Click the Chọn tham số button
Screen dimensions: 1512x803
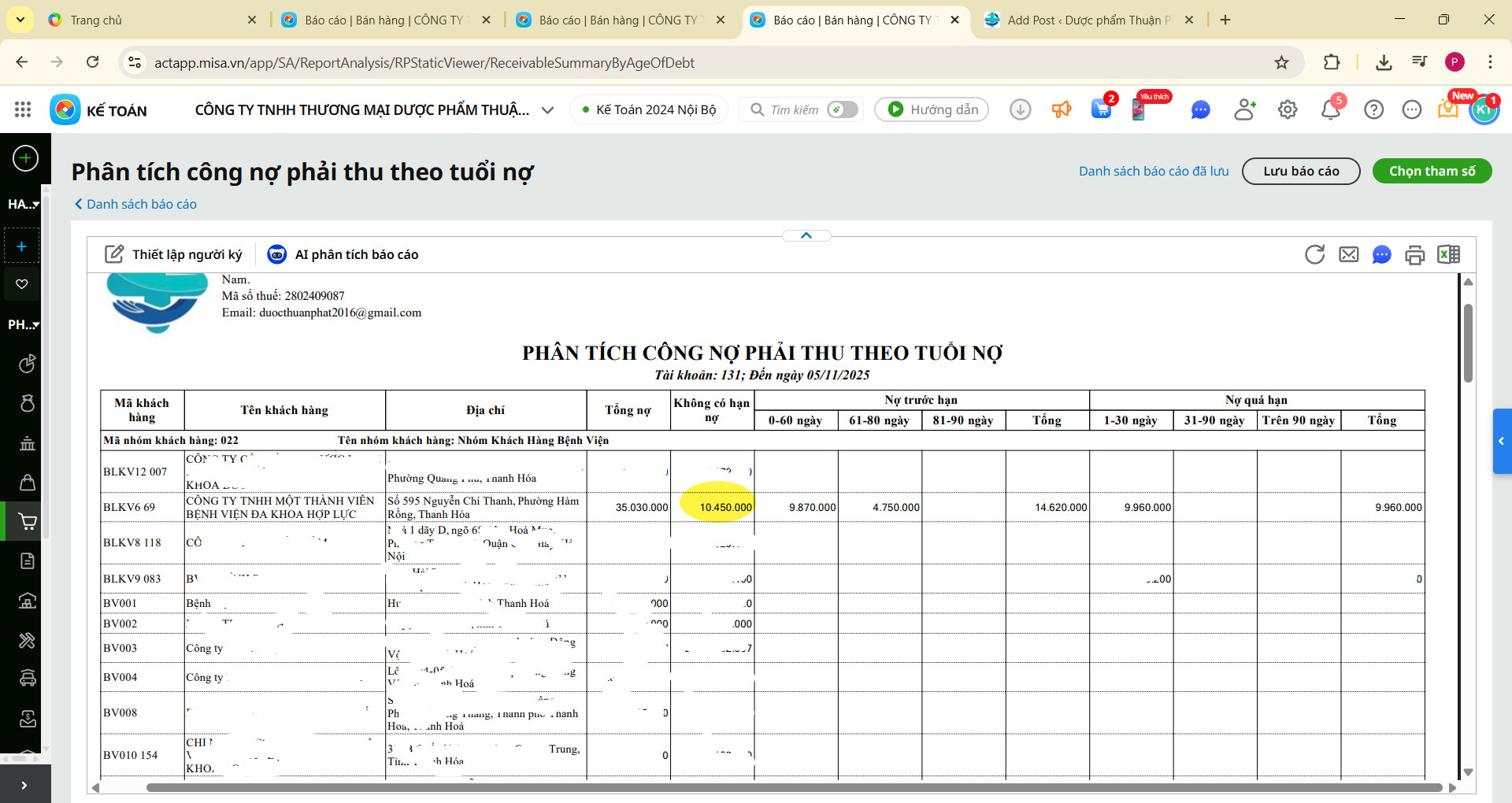tap(1431, 171)
